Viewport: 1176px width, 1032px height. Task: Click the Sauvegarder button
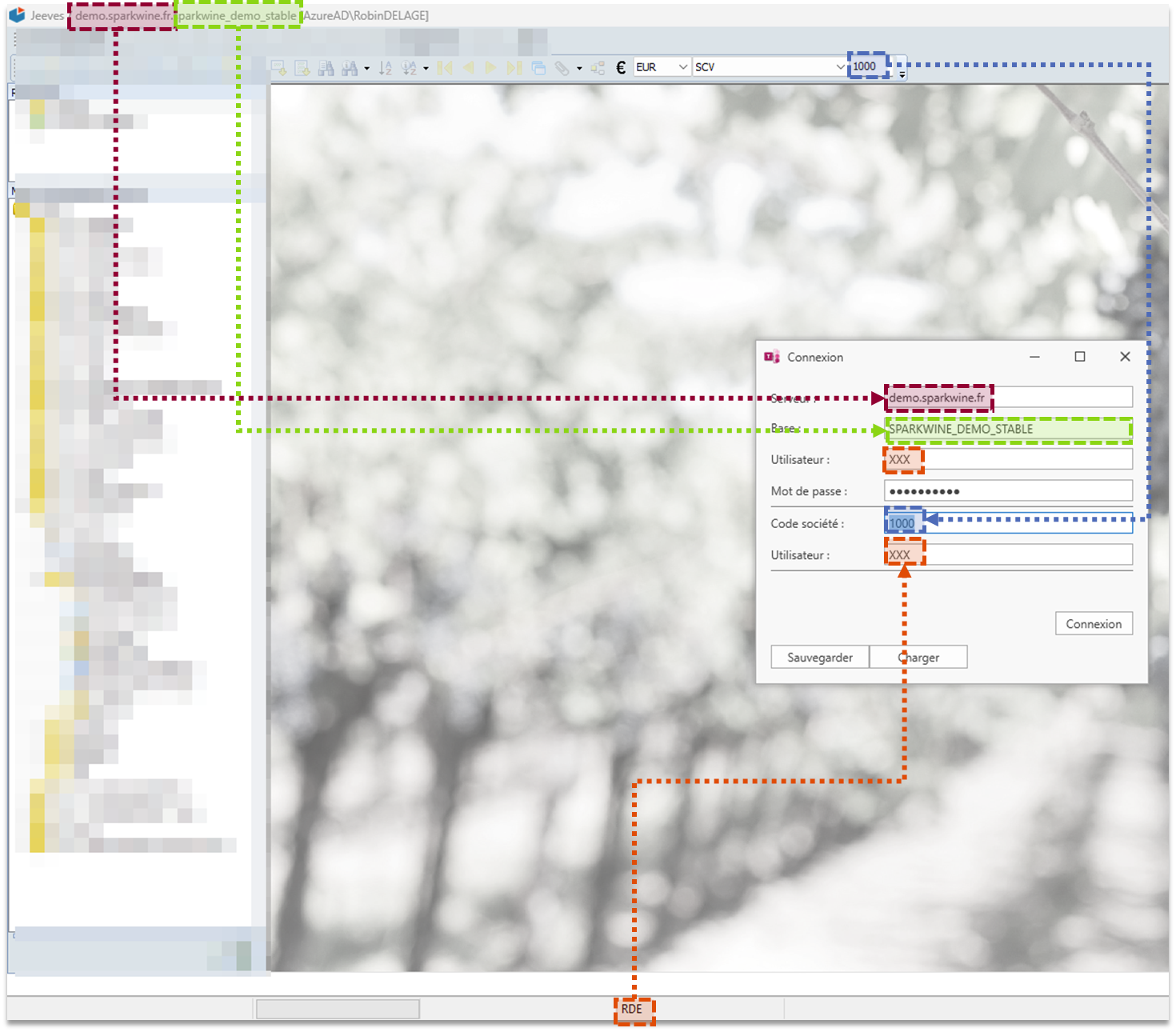819,657
